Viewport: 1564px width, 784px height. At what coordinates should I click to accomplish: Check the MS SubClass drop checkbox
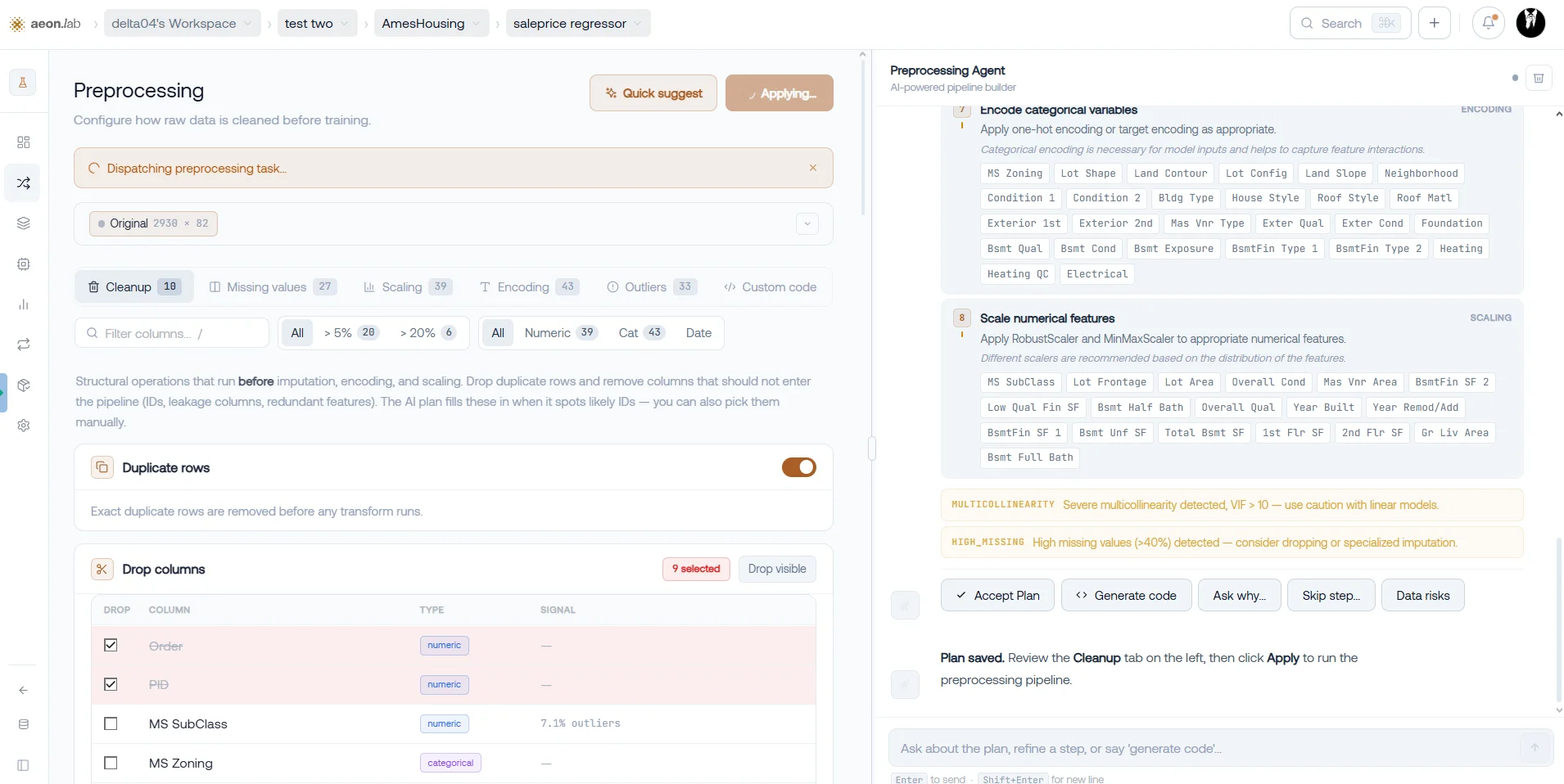(111, 723)
